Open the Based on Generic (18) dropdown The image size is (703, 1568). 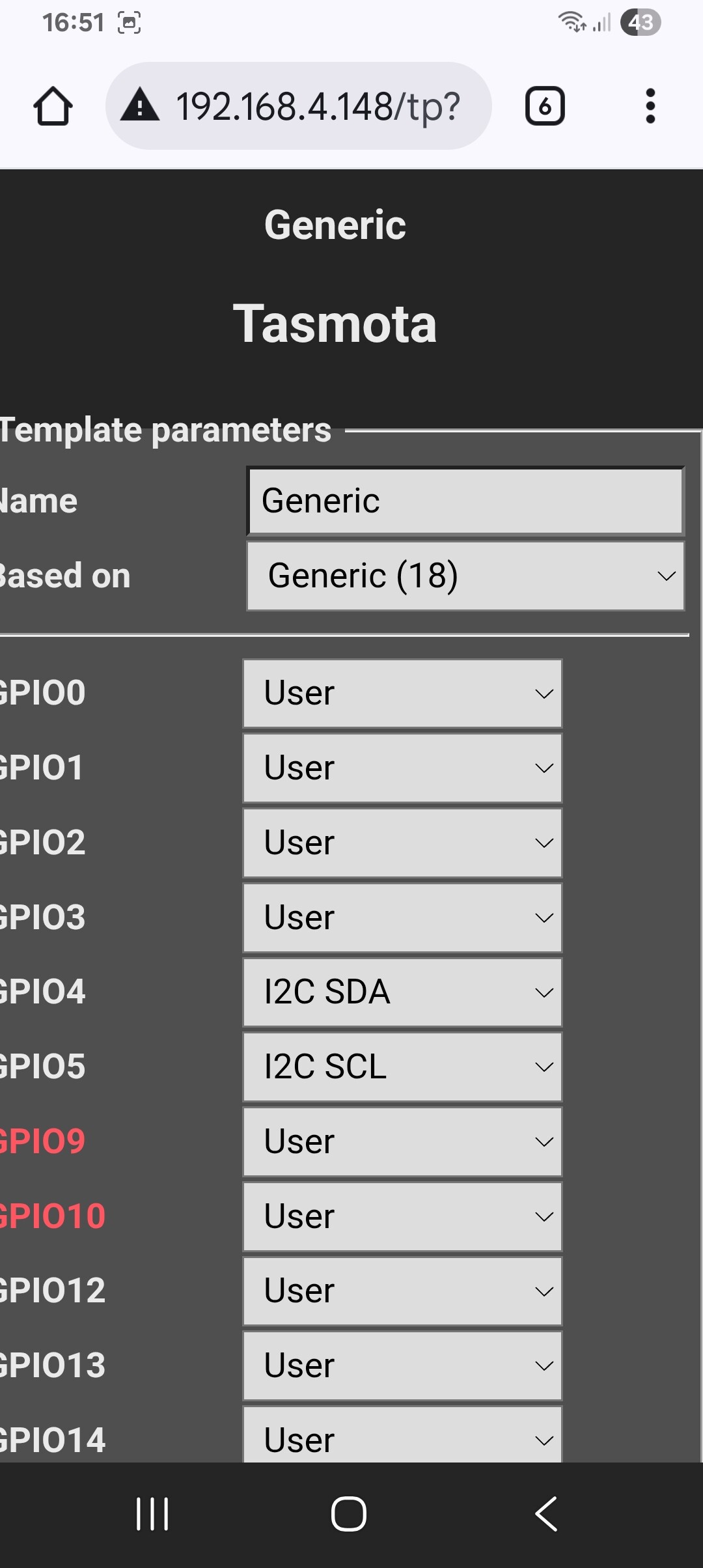[x=465, y=576]
